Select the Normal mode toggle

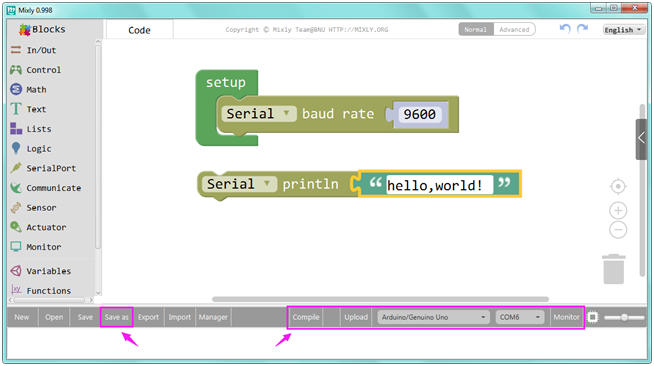coord(476,30)
